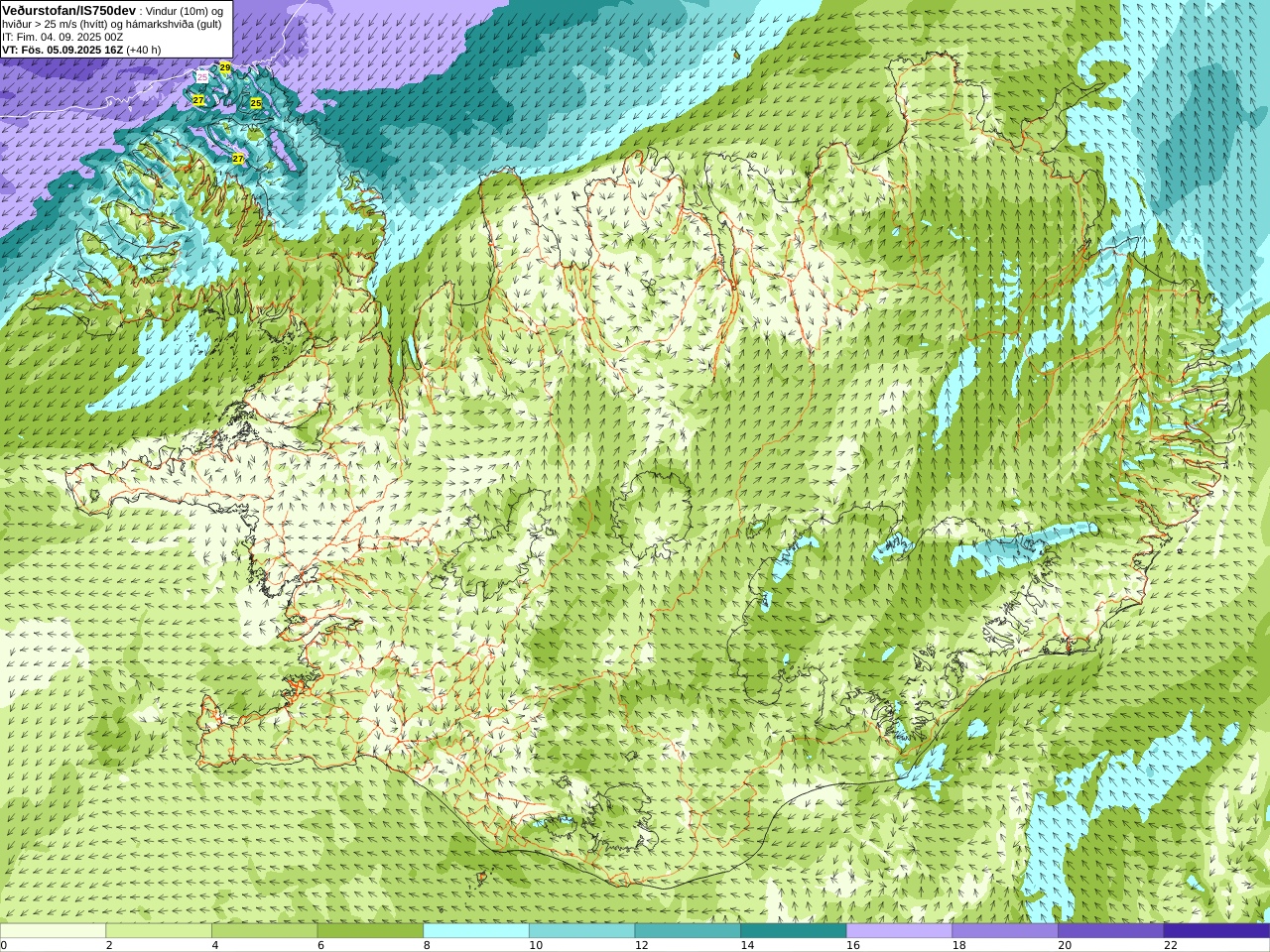This screenshot has width=1270, height=952.
Task: Pick the 18–20 m/s purple swatch
Action: (1005, 931)
